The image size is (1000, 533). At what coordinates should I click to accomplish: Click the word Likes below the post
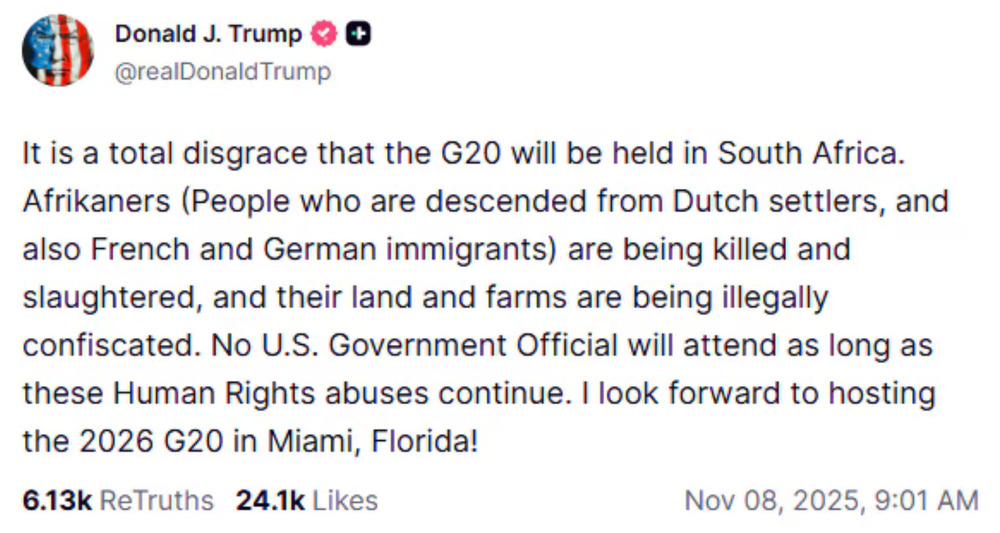pyautogui.click(x=345, y=500)
